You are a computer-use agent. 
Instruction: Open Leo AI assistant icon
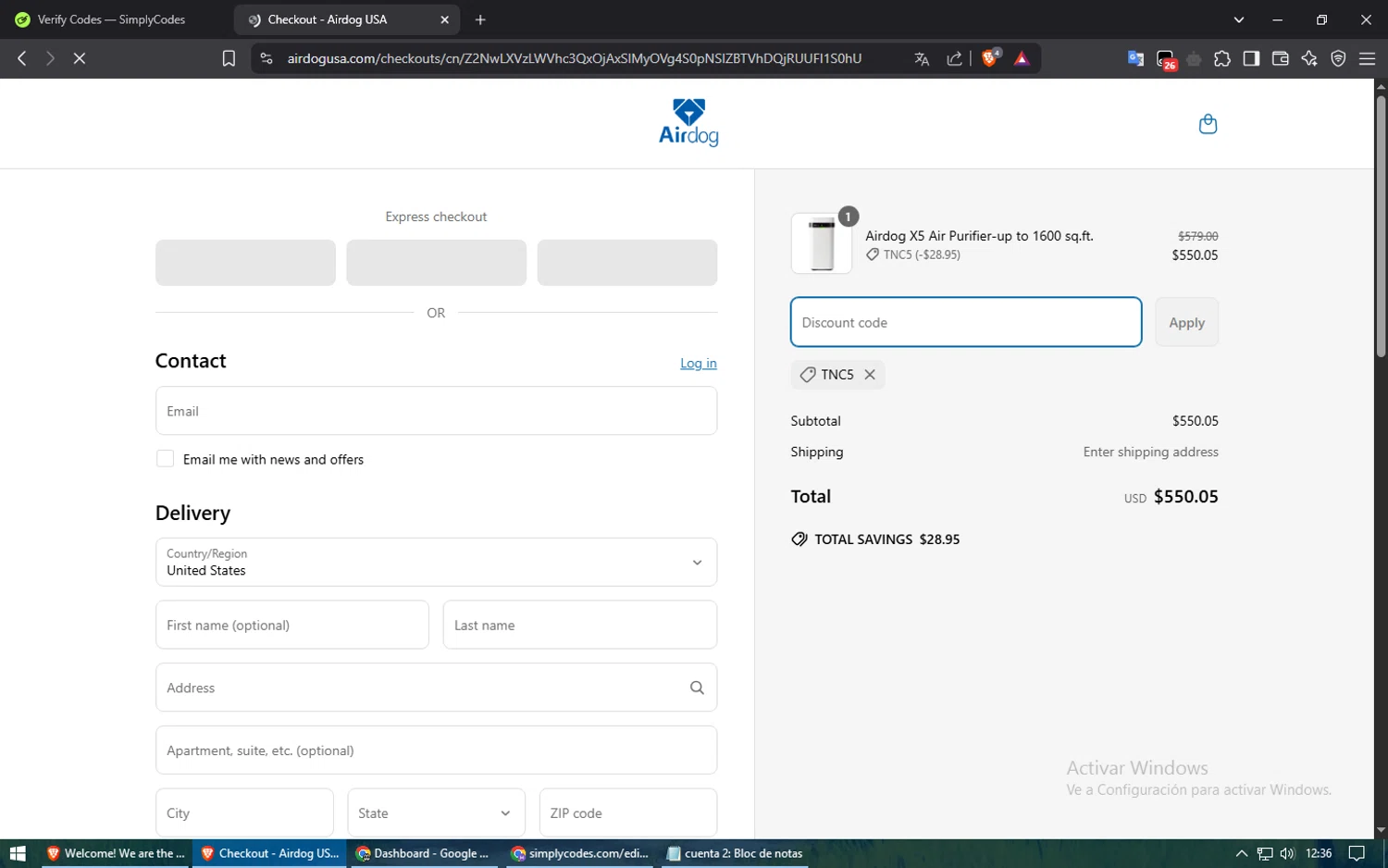click(1309, 58)
